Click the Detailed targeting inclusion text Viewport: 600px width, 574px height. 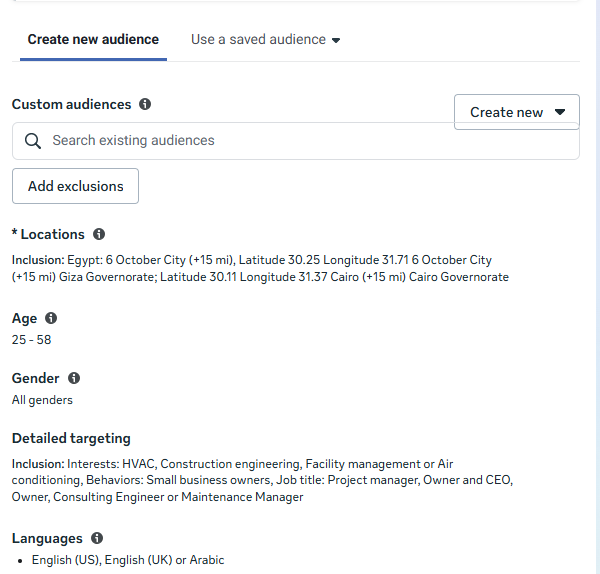tap(262, 480)
